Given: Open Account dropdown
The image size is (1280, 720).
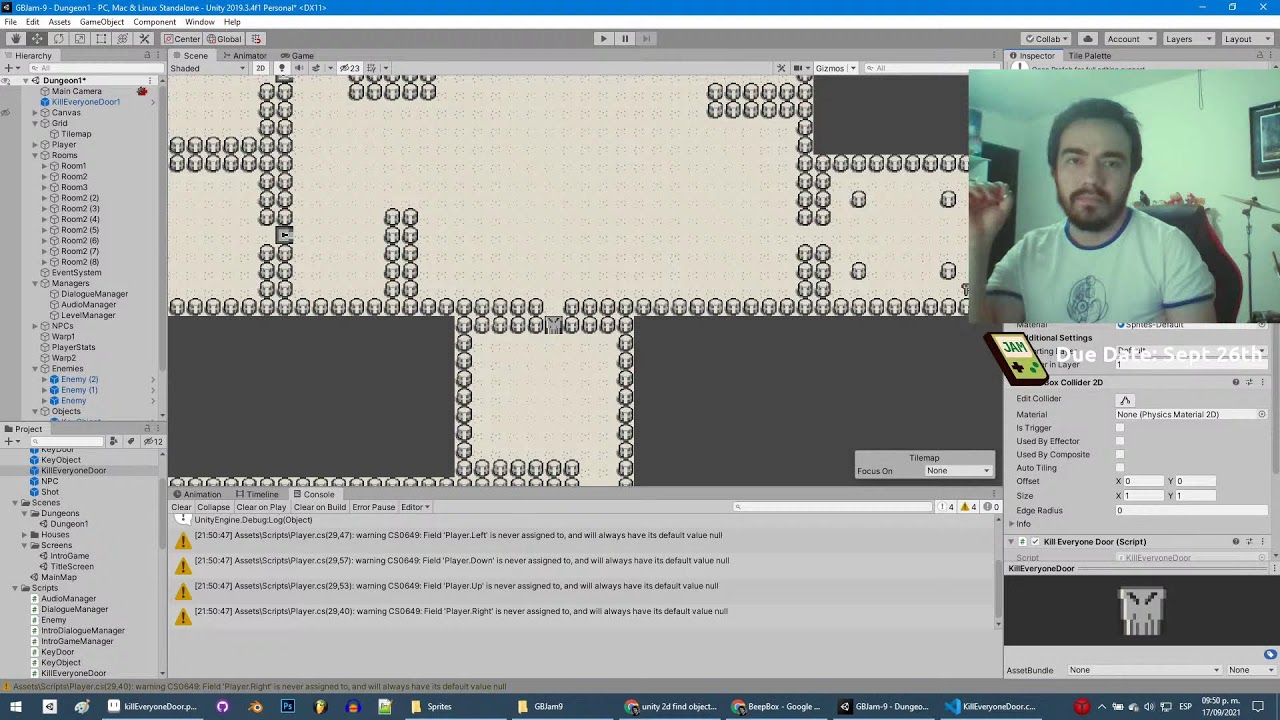Looking at the screenshot, I should point(1129,39).
